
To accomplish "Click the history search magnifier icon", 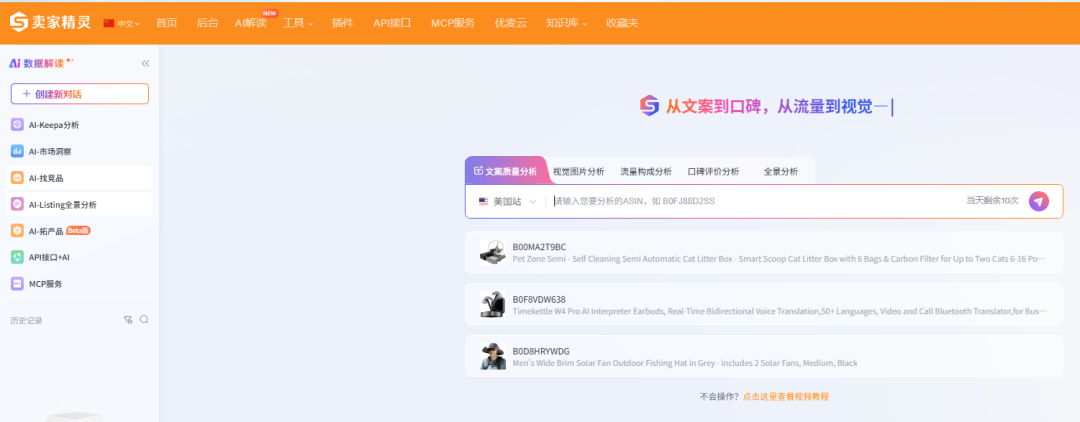I will click(x=144, y=319).
